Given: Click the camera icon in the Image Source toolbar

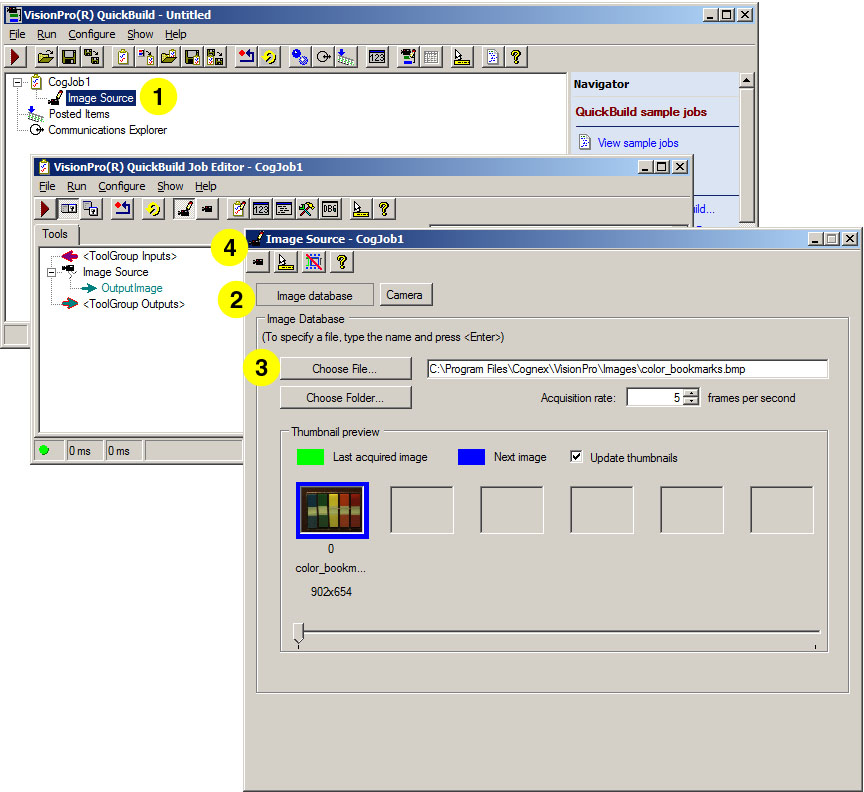Looking at the screenshot, I should click(x=259, y=262).
